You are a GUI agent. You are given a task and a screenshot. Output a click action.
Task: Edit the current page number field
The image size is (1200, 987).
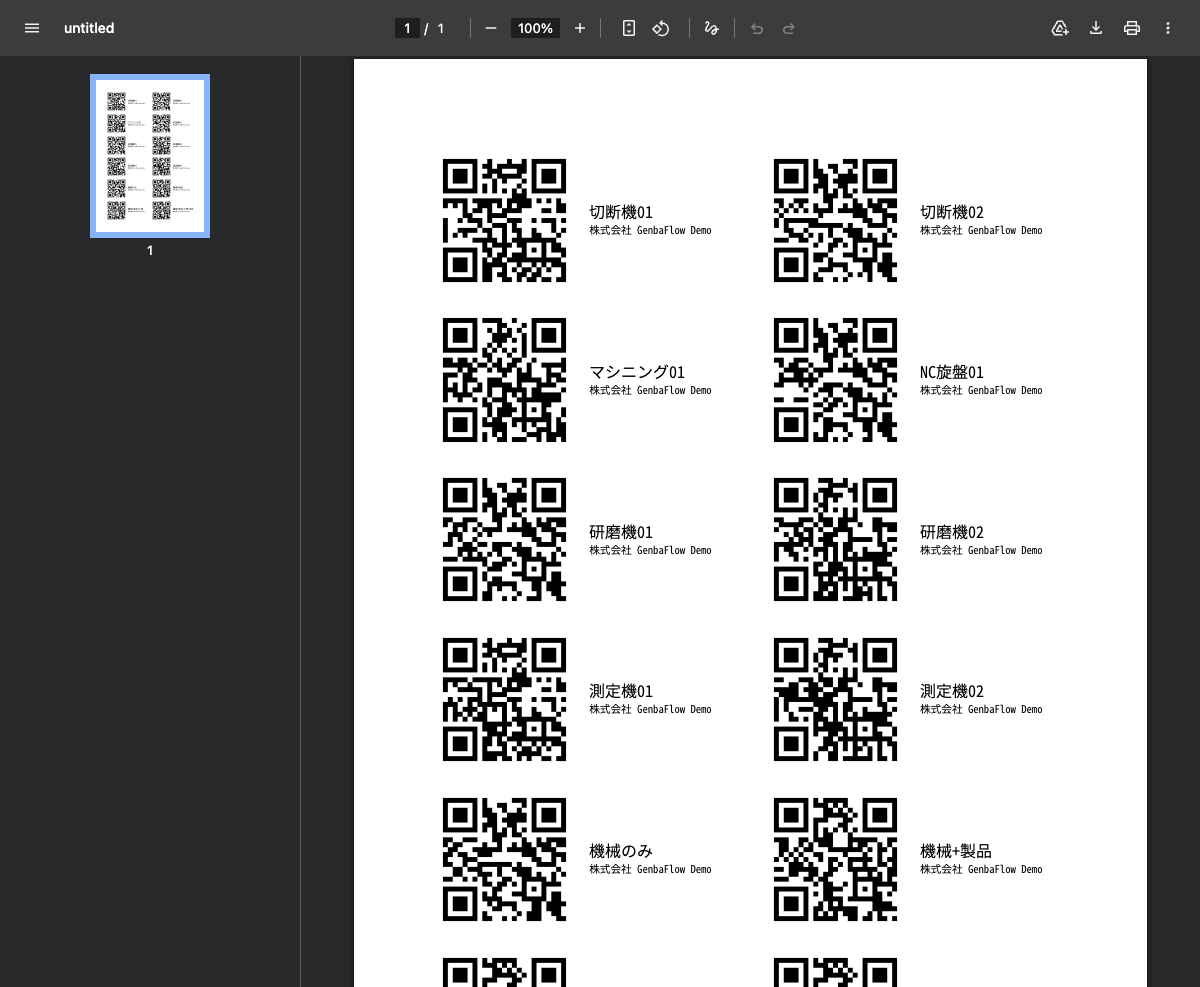(407, 28)
